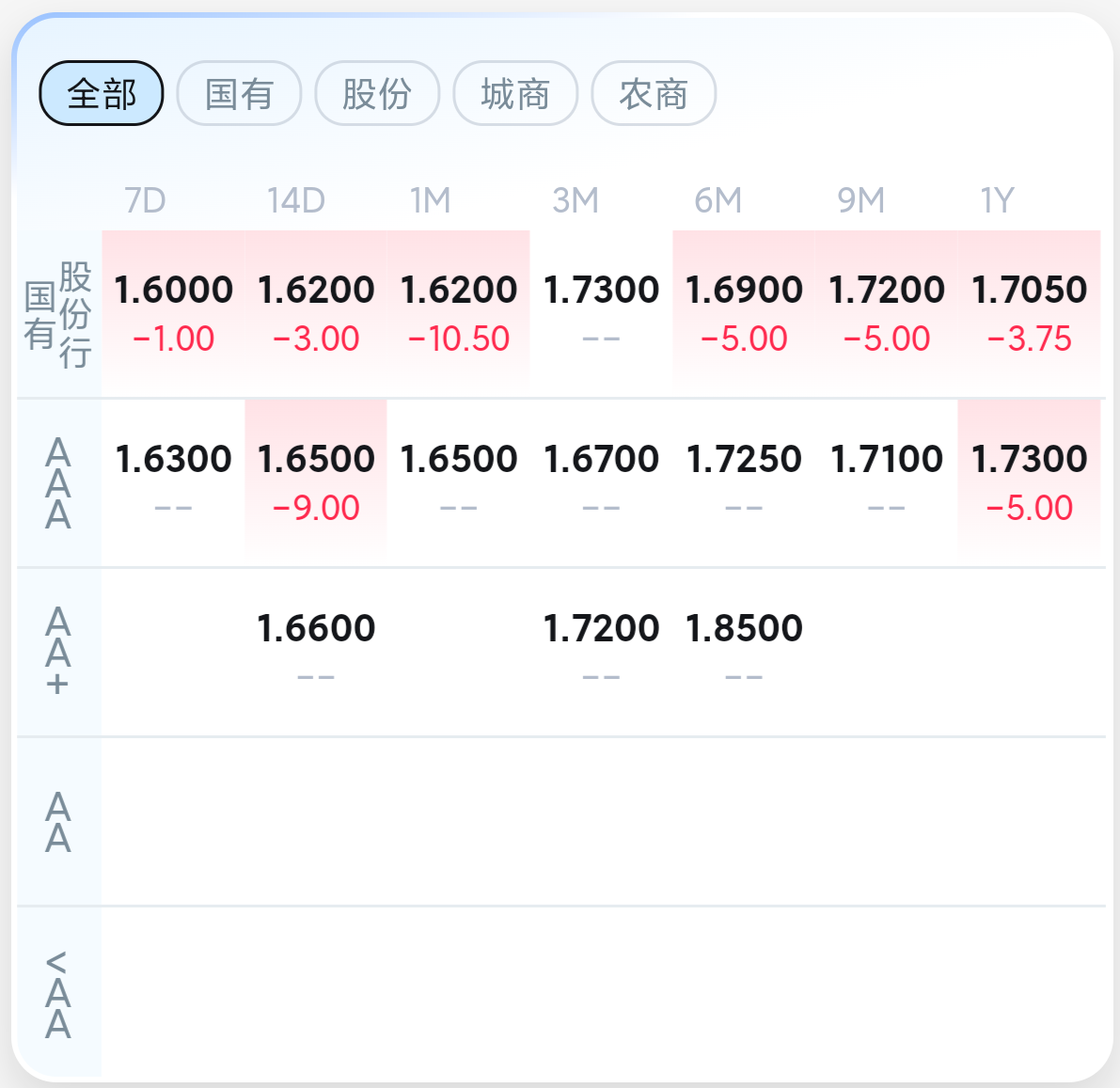Select the <AA row label
Viewport: 1120px width, 1088px height.
[58, 994]
